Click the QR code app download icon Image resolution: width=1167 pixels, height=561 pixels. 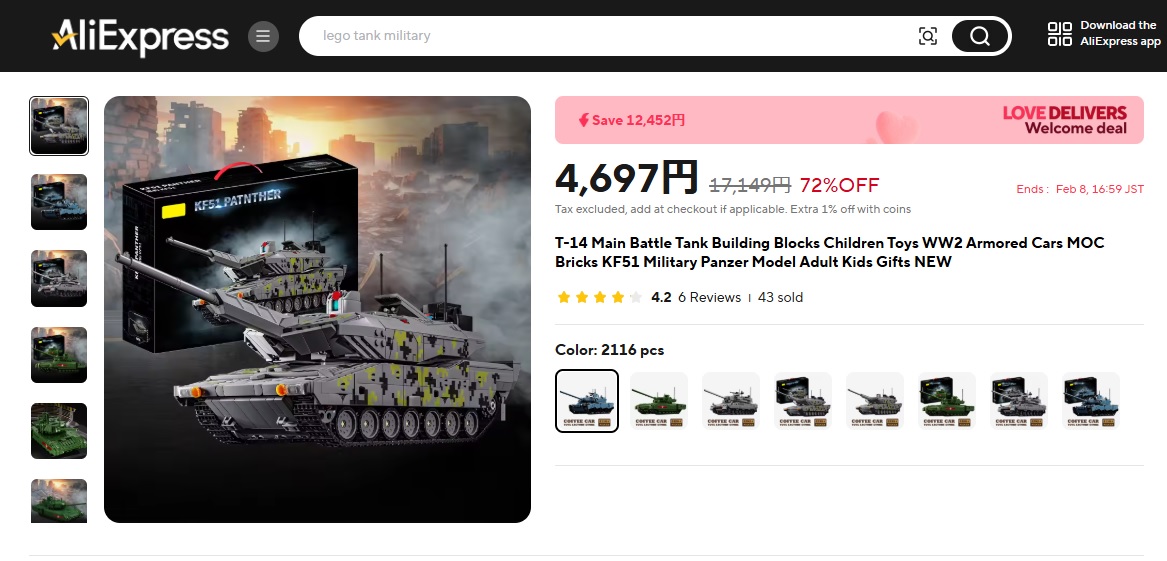coord(1059,34)
